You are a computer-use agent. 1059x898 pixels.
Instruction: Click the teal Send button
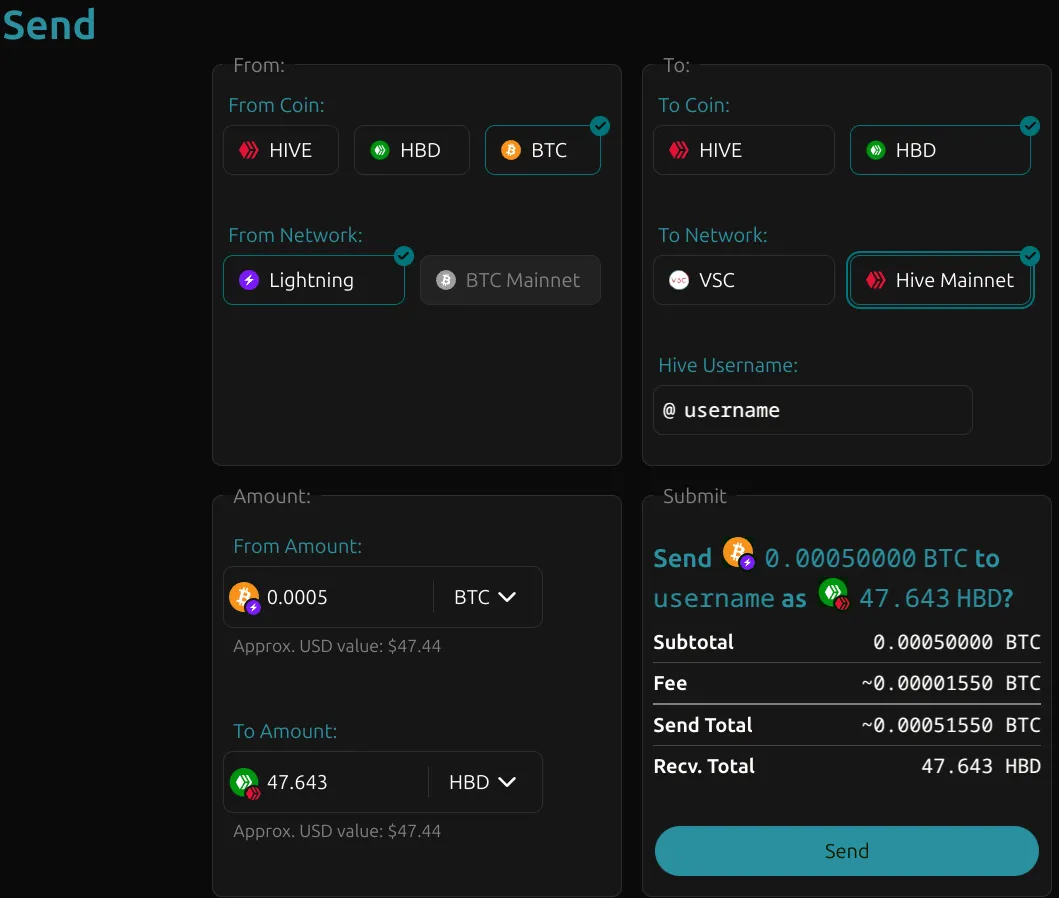pos(846,851)
